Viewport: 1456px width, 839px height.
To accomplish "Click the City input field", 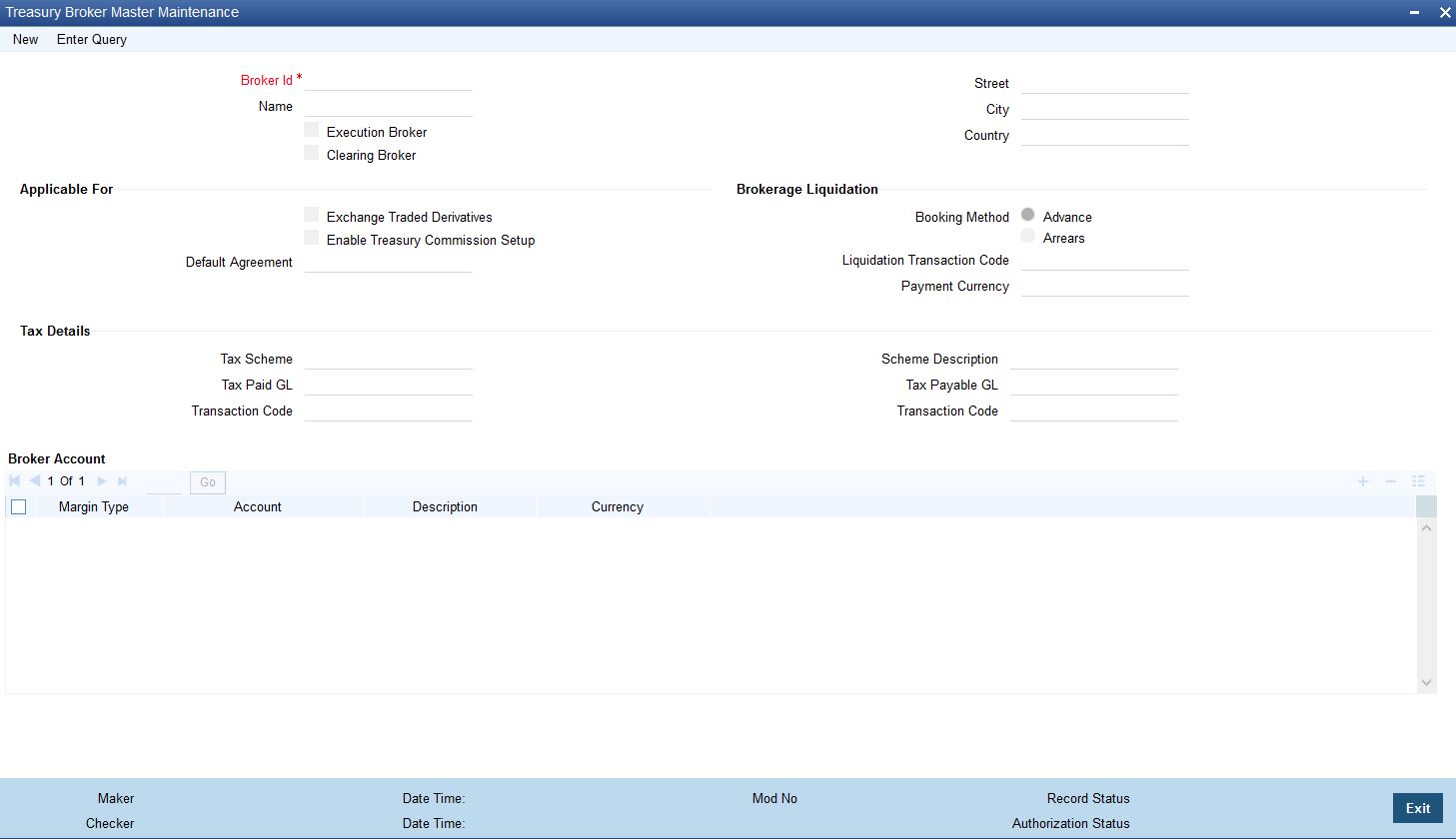I will point(1105,109).
